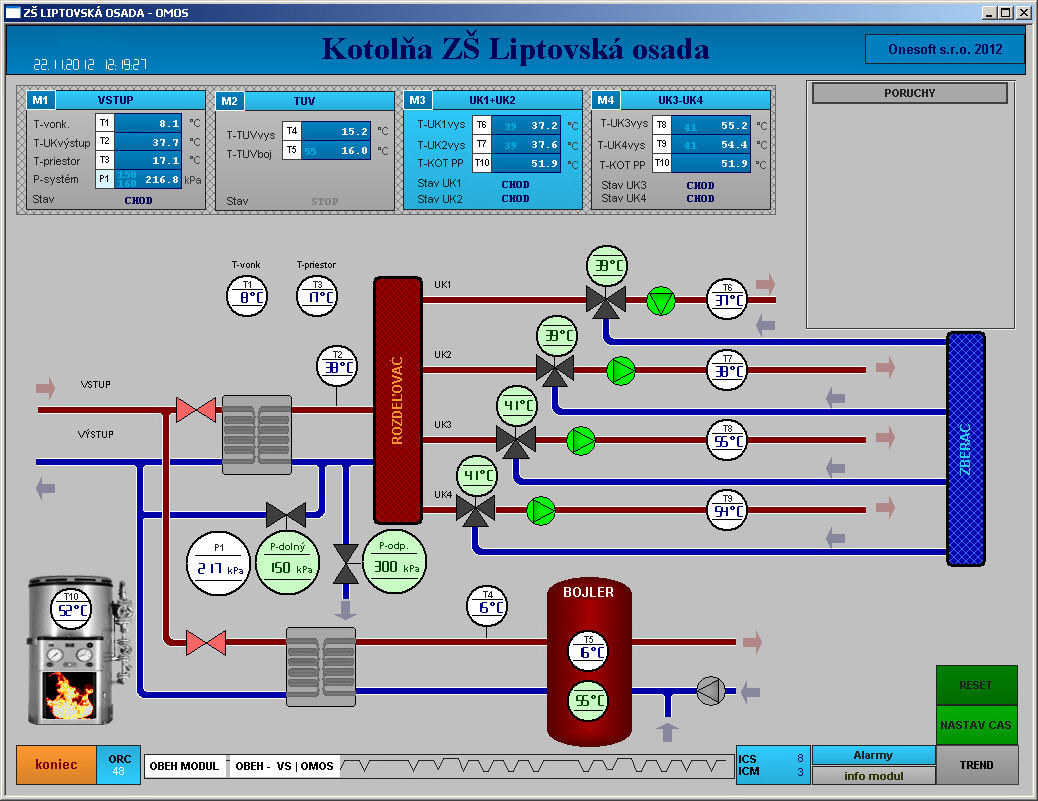Viewport: 1038px width, 801px height.
Task: Click the OBEH MODUL label
Action: 184,766
